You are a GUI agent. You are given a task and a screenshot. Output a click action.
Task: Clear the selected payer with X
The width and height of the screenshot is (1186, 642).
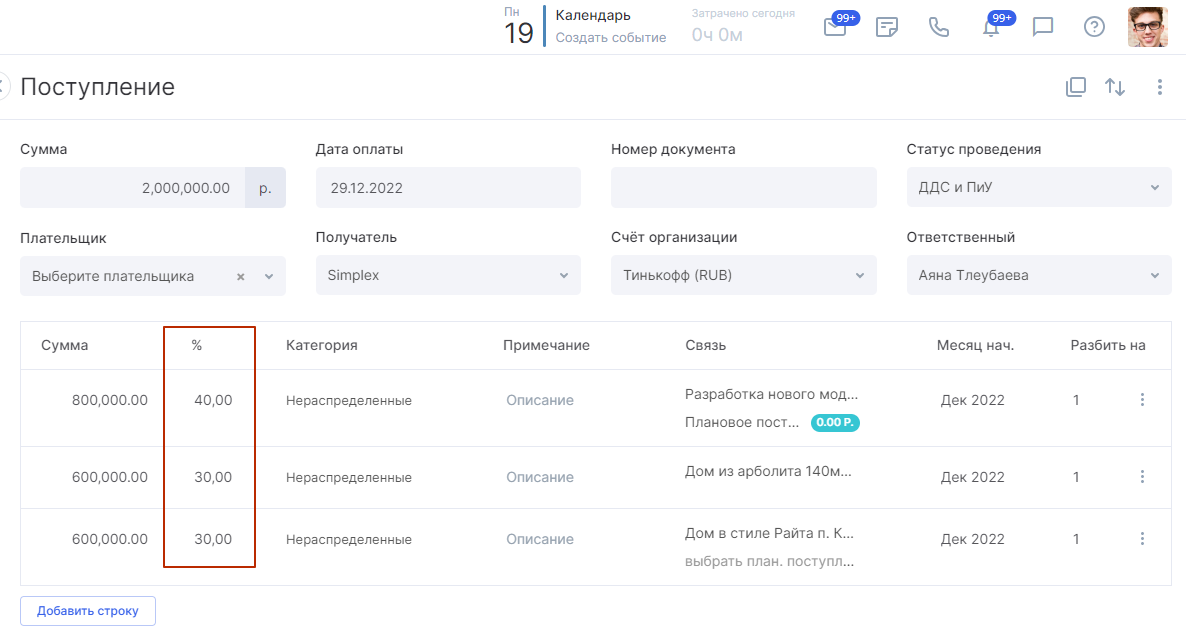click(x=240, y=277)
